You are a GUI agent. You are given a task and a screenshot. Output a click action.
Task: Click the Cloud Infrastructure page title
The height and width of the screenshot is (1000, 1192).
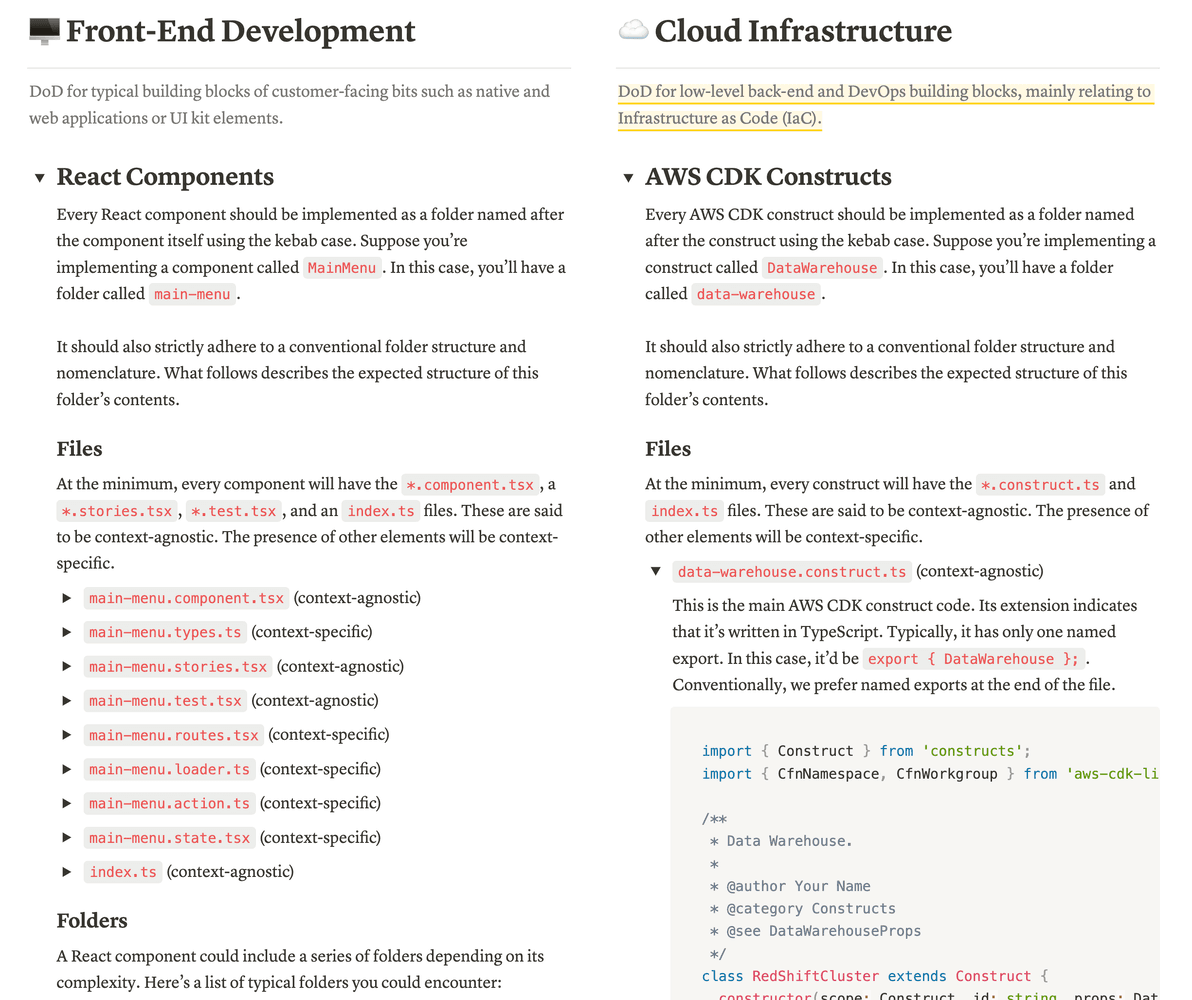(x=803, y=31)
